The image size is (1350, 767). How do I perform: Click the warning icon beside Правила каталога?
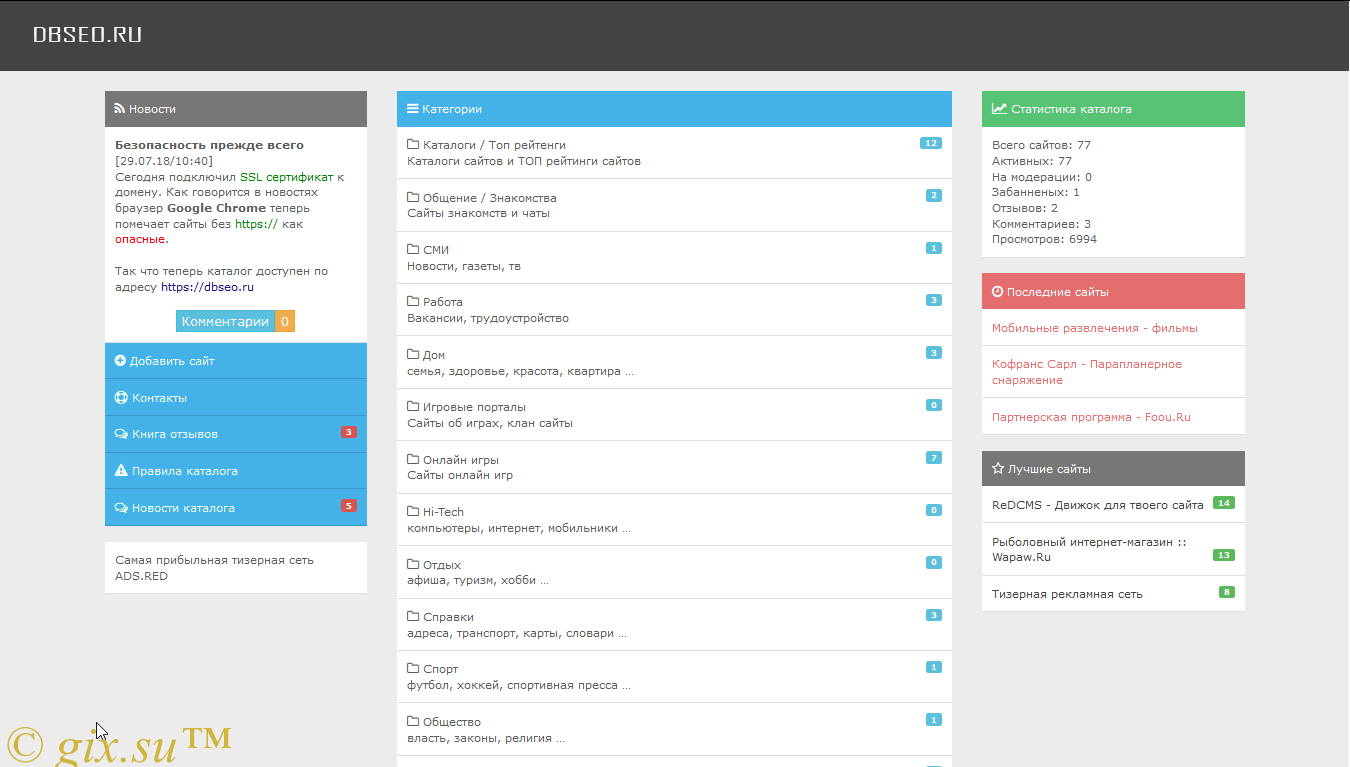coord(122,471)
